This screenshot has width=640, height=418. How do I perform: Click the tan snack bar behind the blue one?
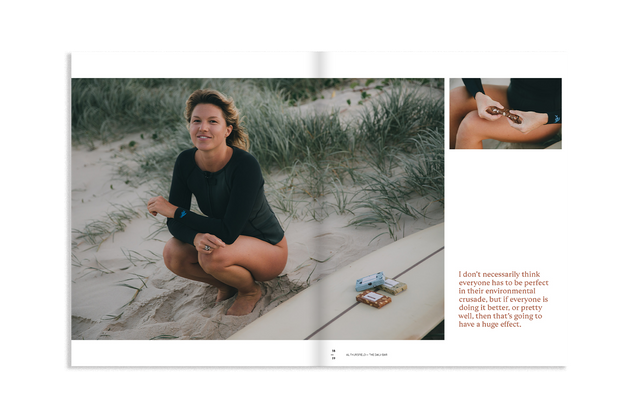[x=395, y=287]
